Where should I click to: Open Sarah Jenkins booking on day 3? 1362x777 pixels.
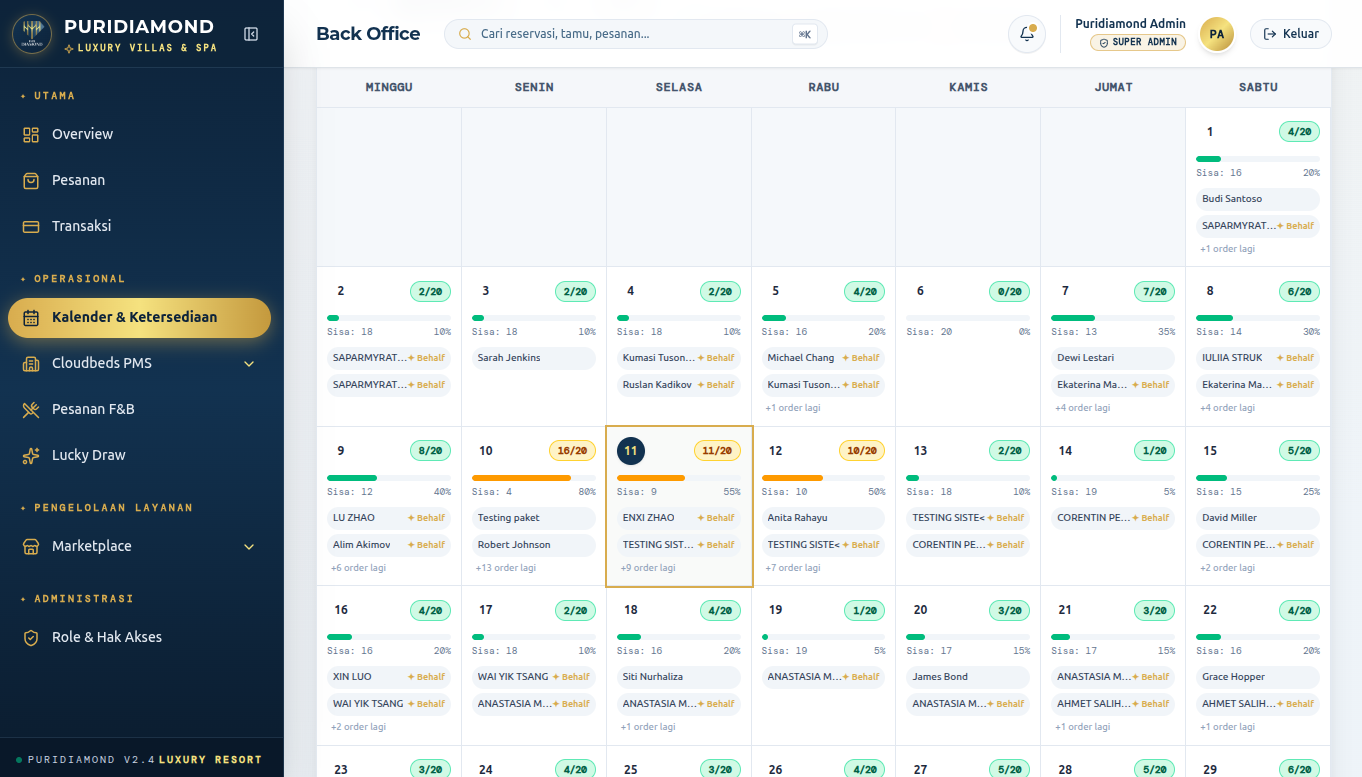tap(534, 358)
